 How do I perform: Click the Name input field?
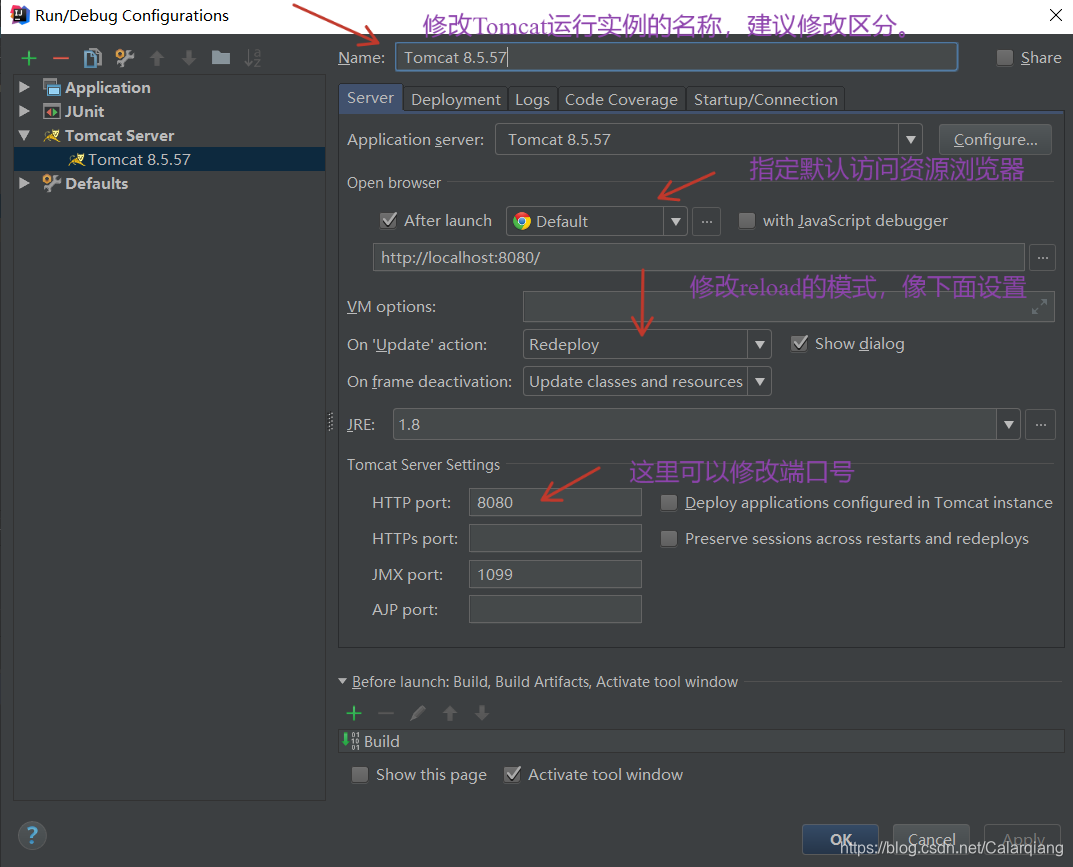tap(676, 57)
